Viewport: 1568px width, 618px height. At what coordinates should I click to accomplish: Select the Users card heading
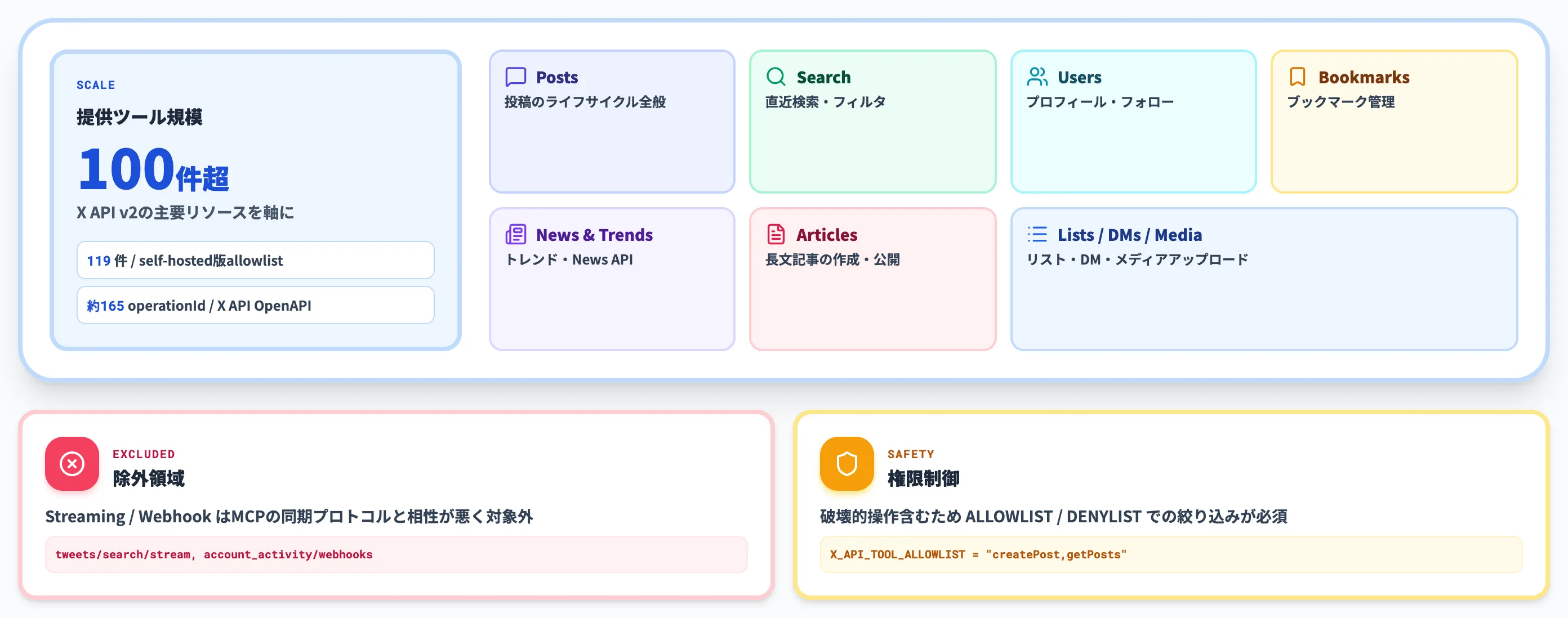[x=1079, y=77]
